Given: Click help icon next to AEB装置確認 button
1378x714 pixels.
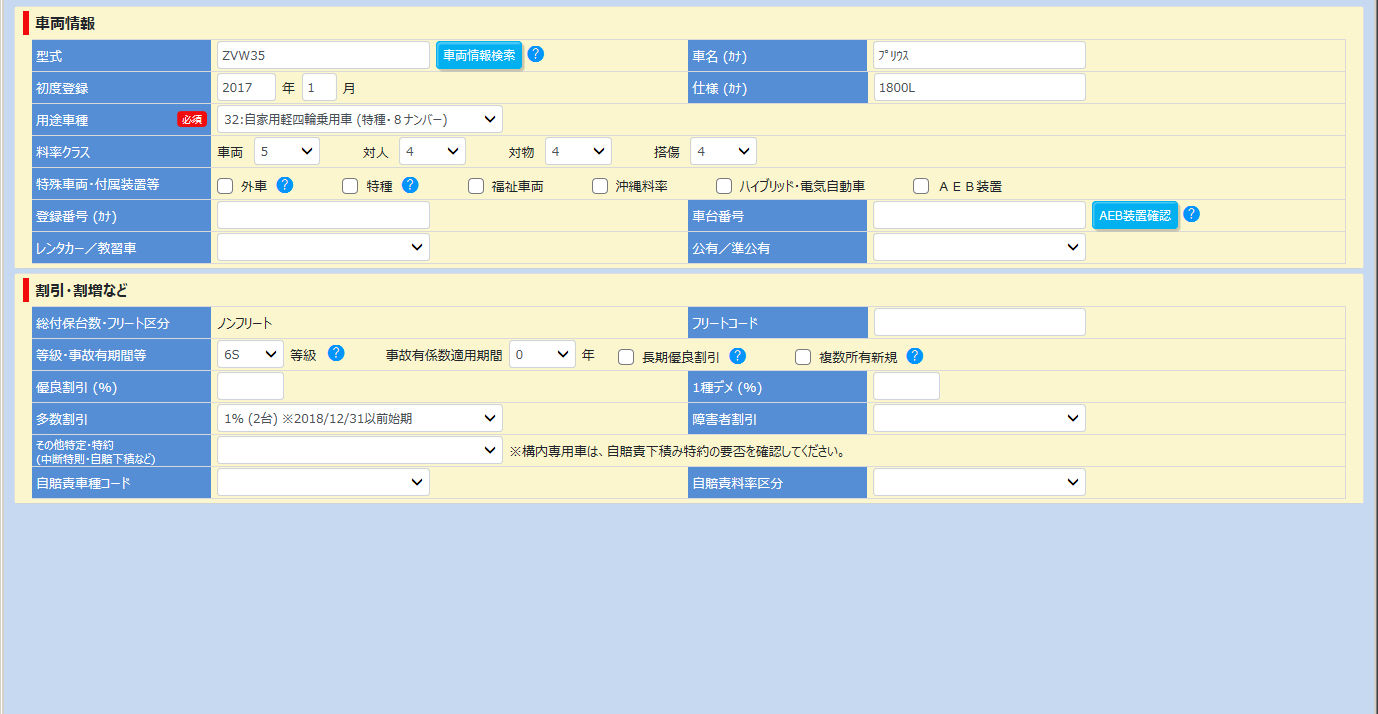Looking at the screenshot, I should pyautogui.click(x=1191, y=214).
